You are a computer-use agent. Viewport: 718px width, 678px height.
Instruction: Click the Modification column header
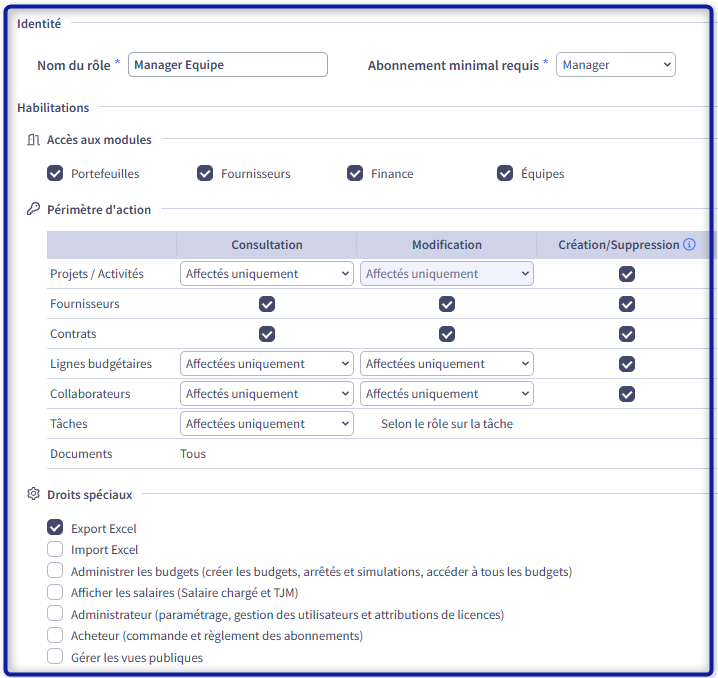click(x=447, y=245)
